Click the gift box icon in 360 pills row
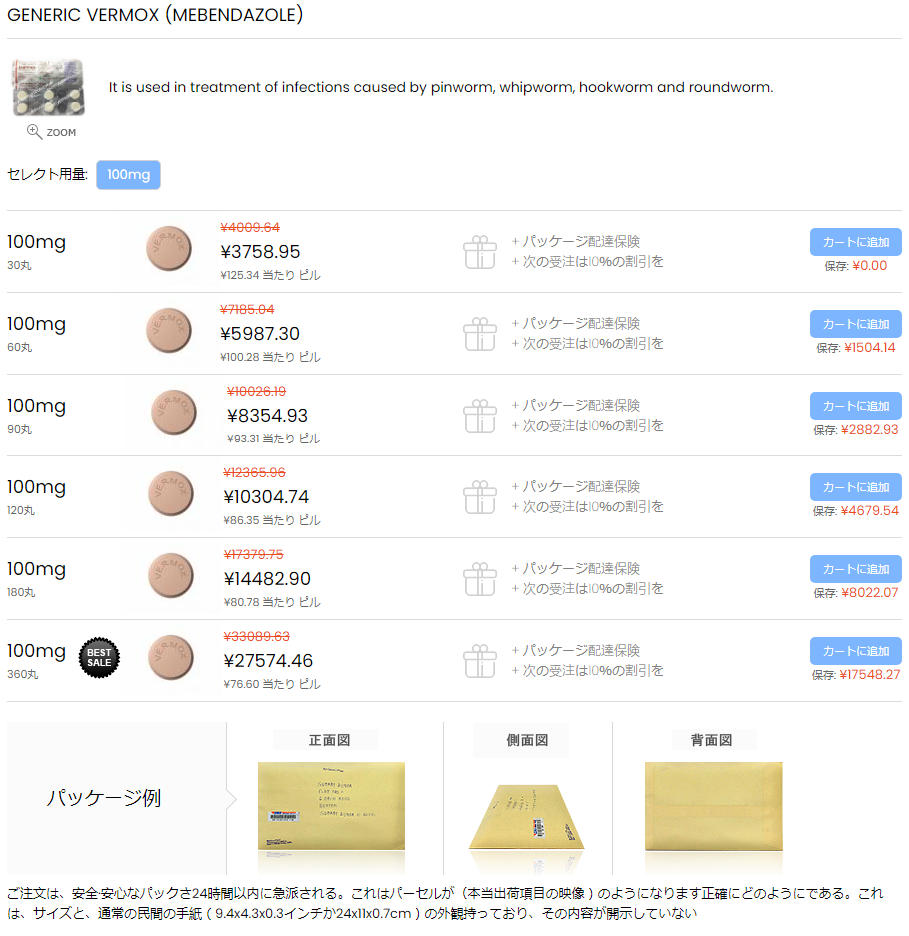 click(480, 661)
